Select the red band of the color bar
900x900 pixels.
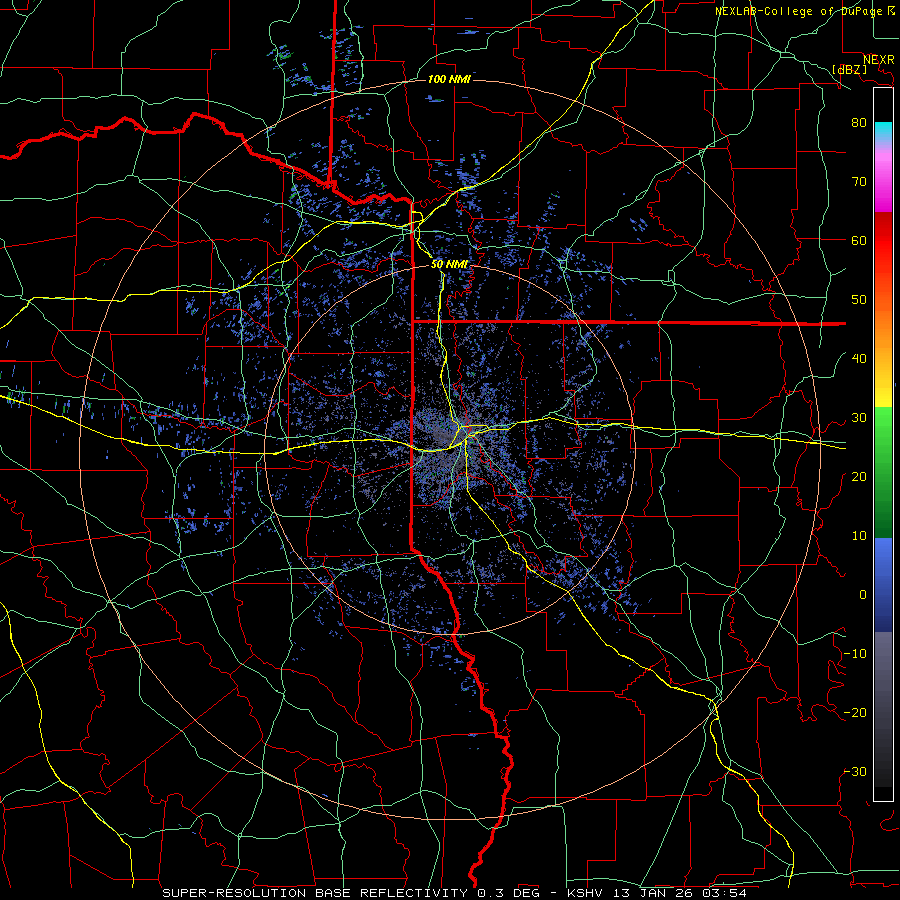click(x=883, y=241)
